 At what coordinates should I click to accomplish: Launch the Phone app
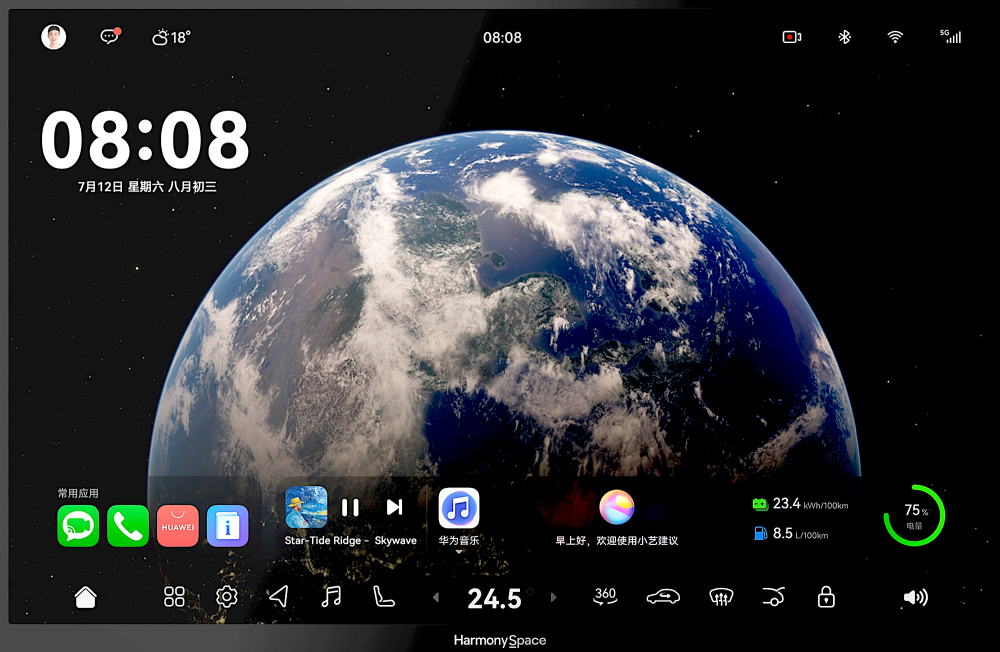[128, 526]
